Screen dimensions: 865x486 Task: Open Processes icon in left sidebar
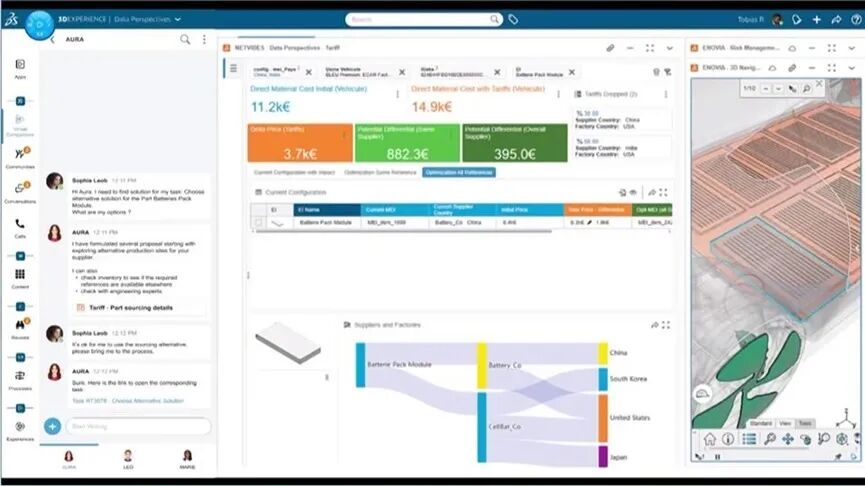tap(20, 376)
